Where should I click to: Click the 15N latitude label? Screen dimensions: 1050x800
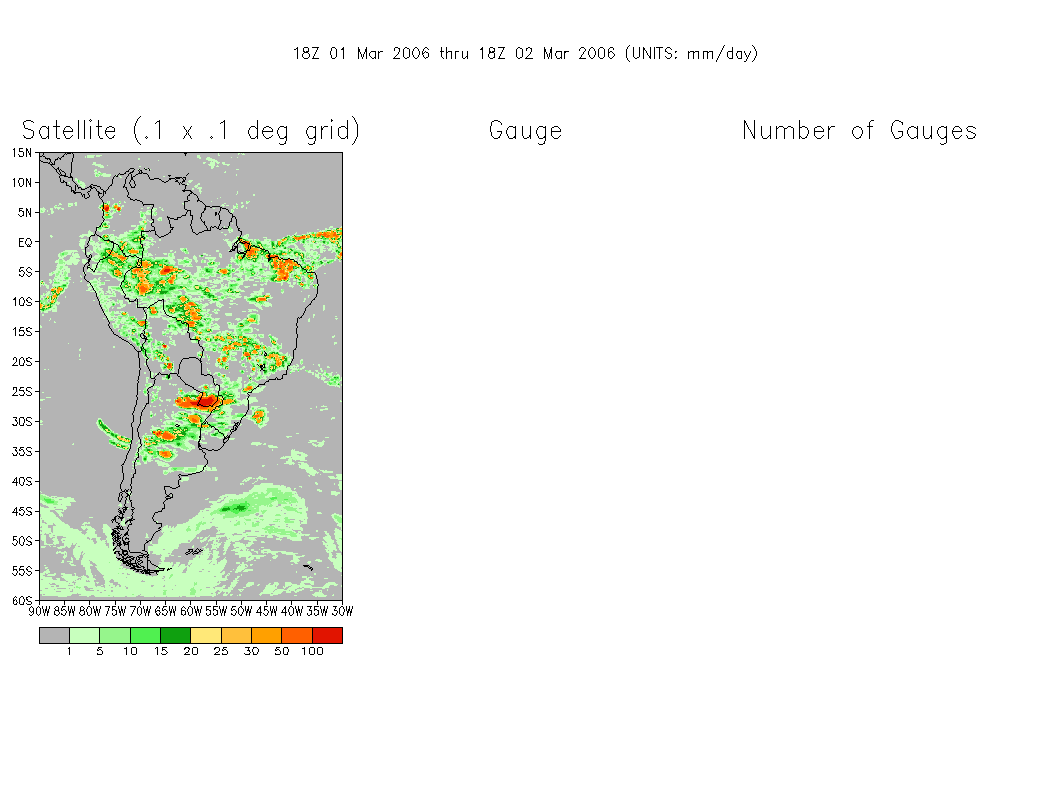click(21, 153)
